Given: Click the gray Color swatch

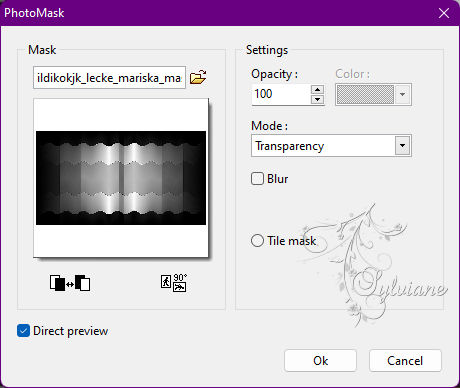Looking at the screenshot, I should pos(365,95).
